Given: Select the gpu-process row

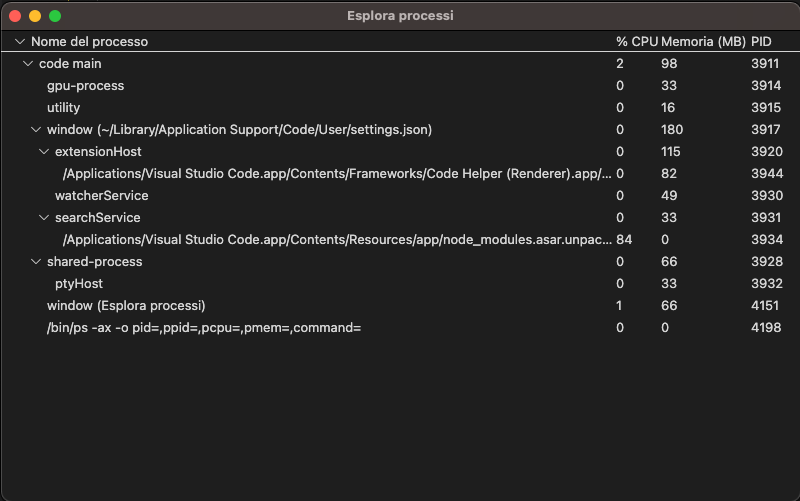Looking at the screenshot, I should click(400, 86).
